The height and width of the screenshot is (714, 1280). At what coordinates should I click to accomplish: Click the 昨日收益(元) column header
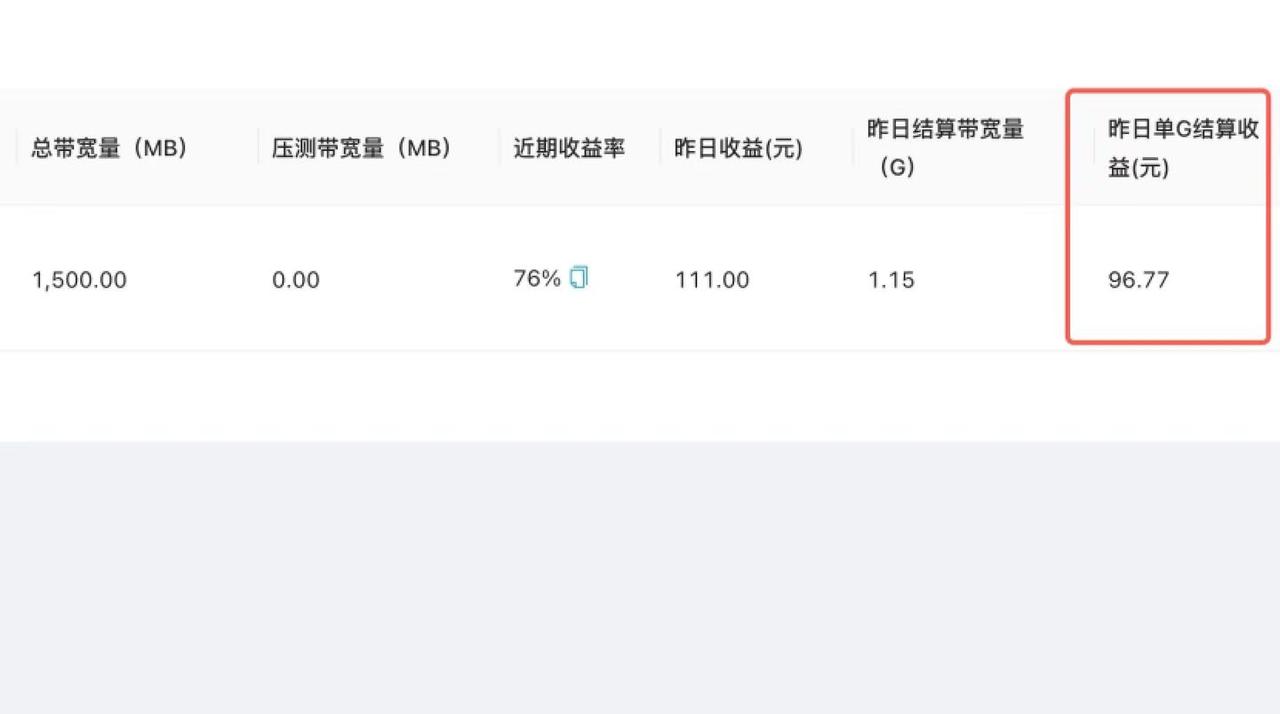[x=739, y=148]
